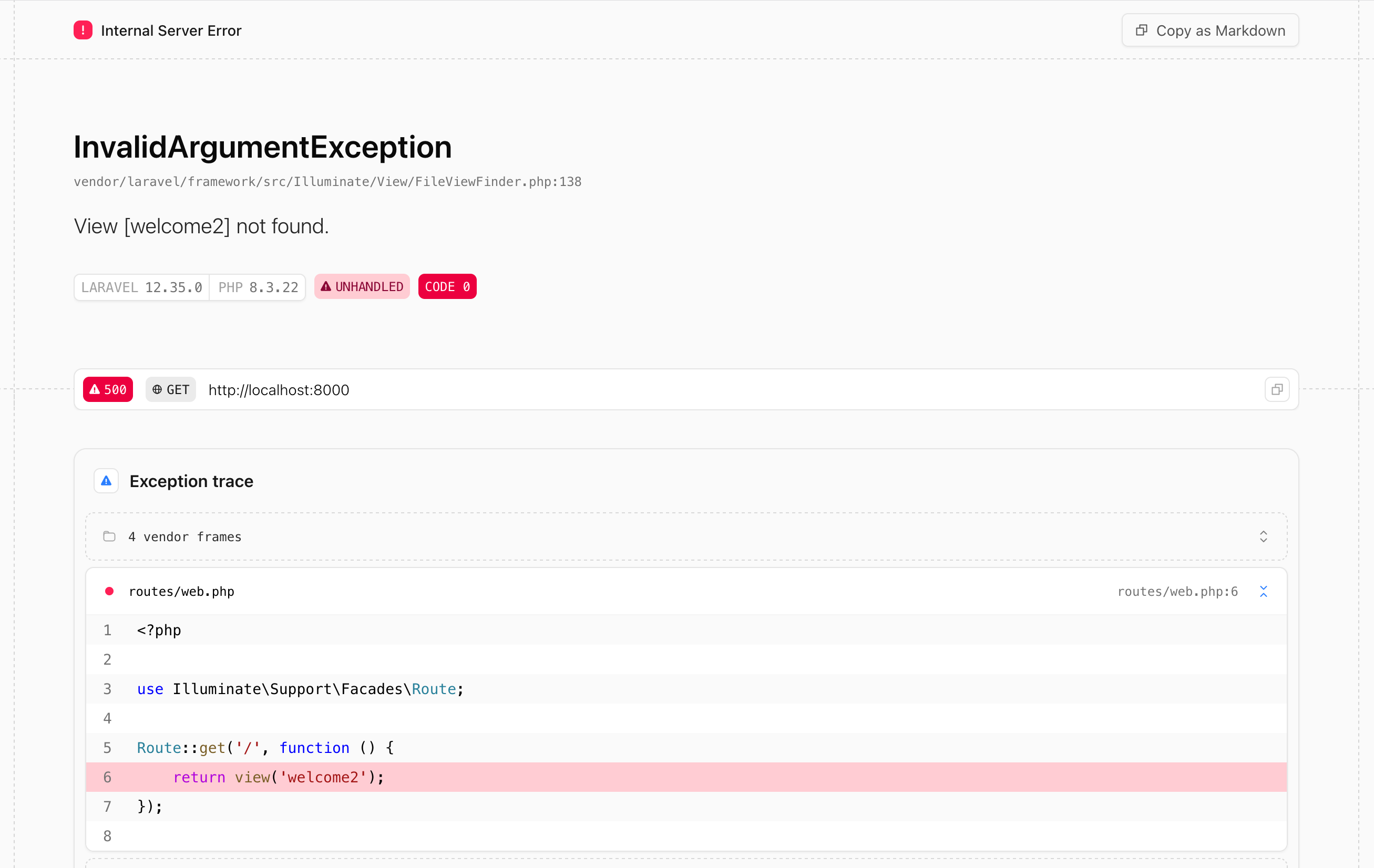This screenshot has width=1374, height=868.
Task: Expand the 4 vendor frames row
Action: point(1263,536)
